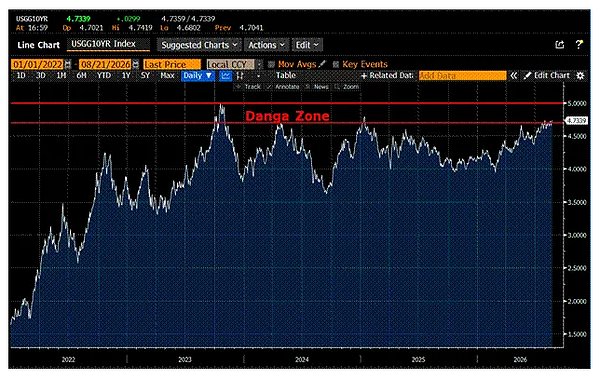Click the 1.5000 y-axis label
The width and height of the screenshot is (600, 379).
tap(577, 334)
